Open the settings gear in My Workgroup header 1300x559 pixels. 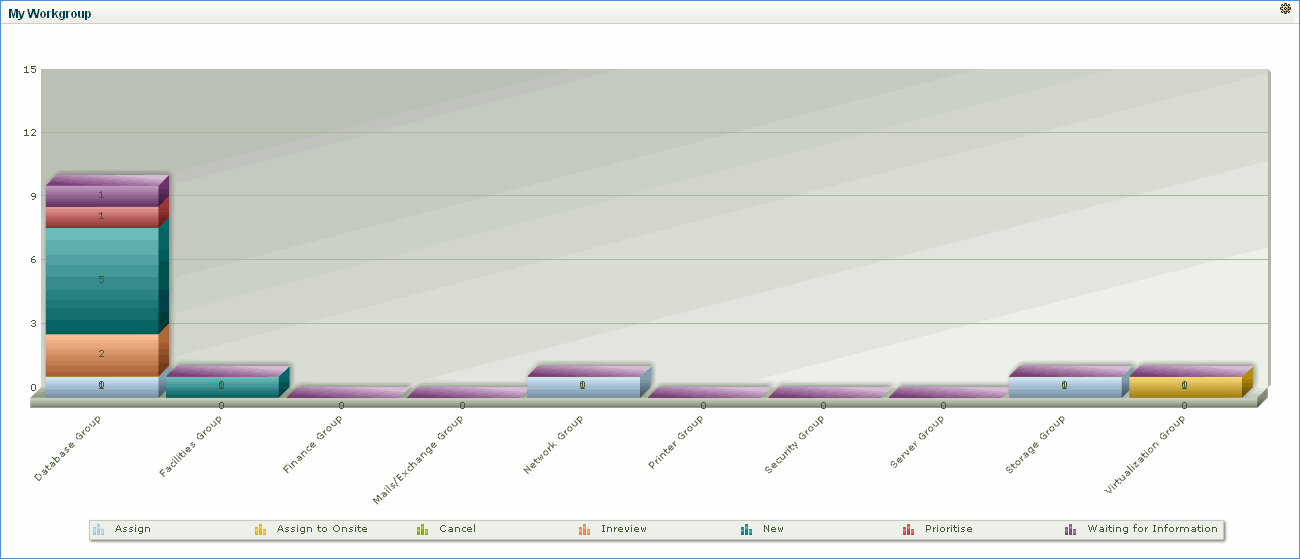tap(1285, 8)
